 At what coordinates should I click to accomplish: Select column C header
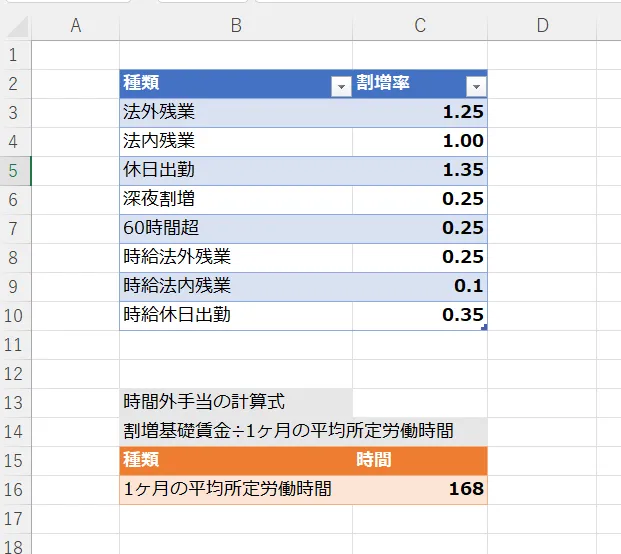click(420, 26)
